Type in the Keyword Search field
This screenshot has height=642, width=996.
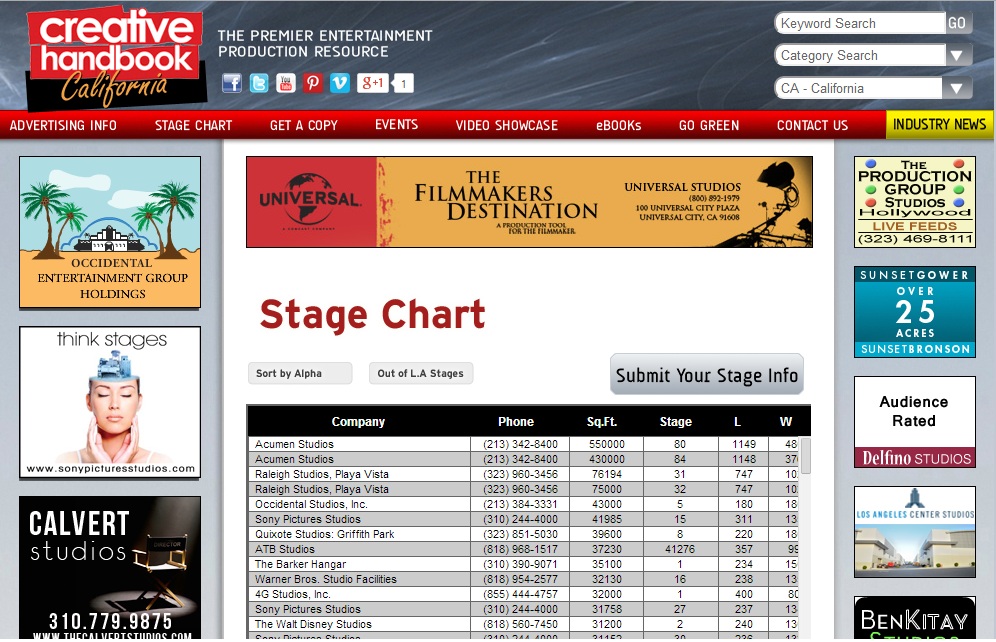[x=858, y=23]
